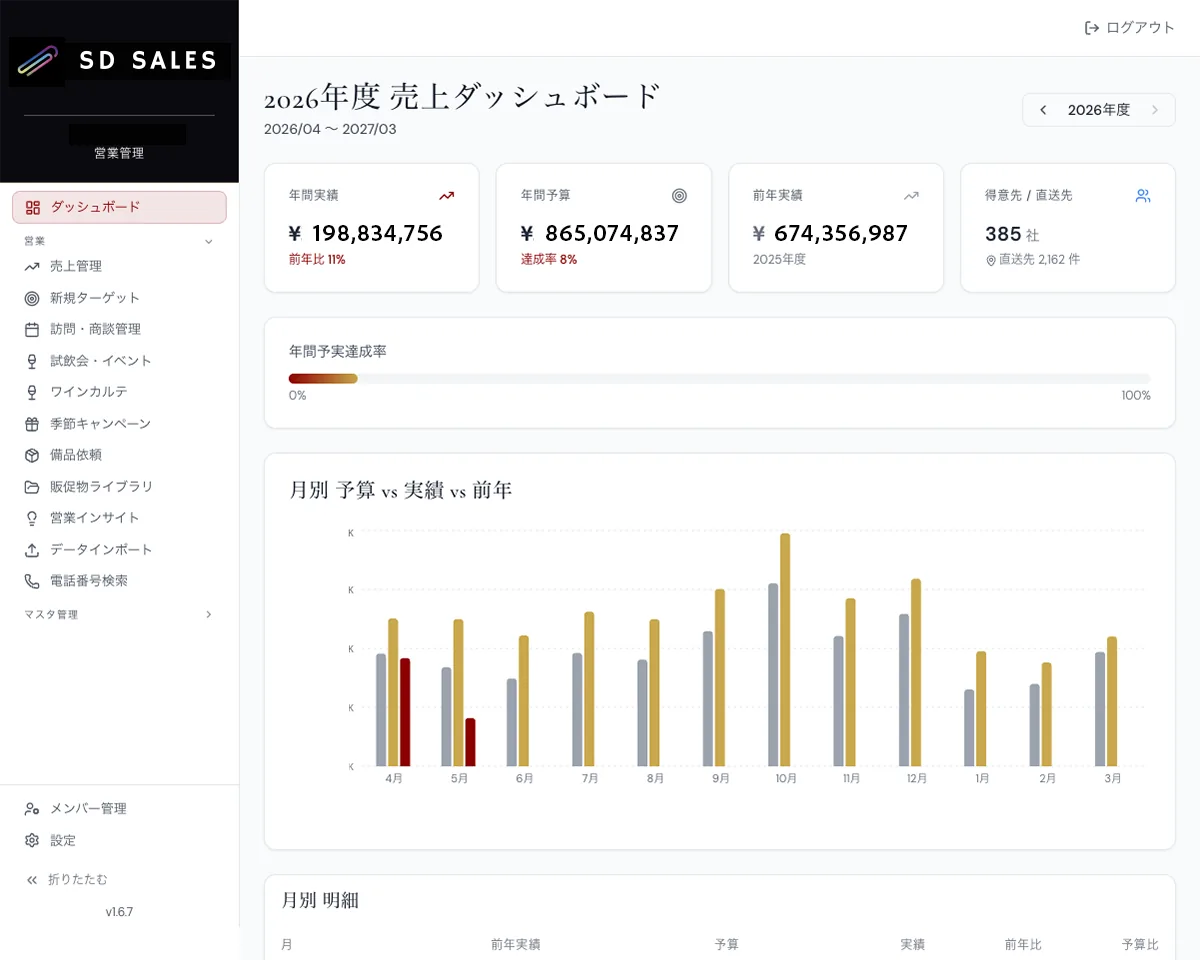1200x960 pixels.
Task: Click the メンバー管理 user icon
Action: (32, 809)
